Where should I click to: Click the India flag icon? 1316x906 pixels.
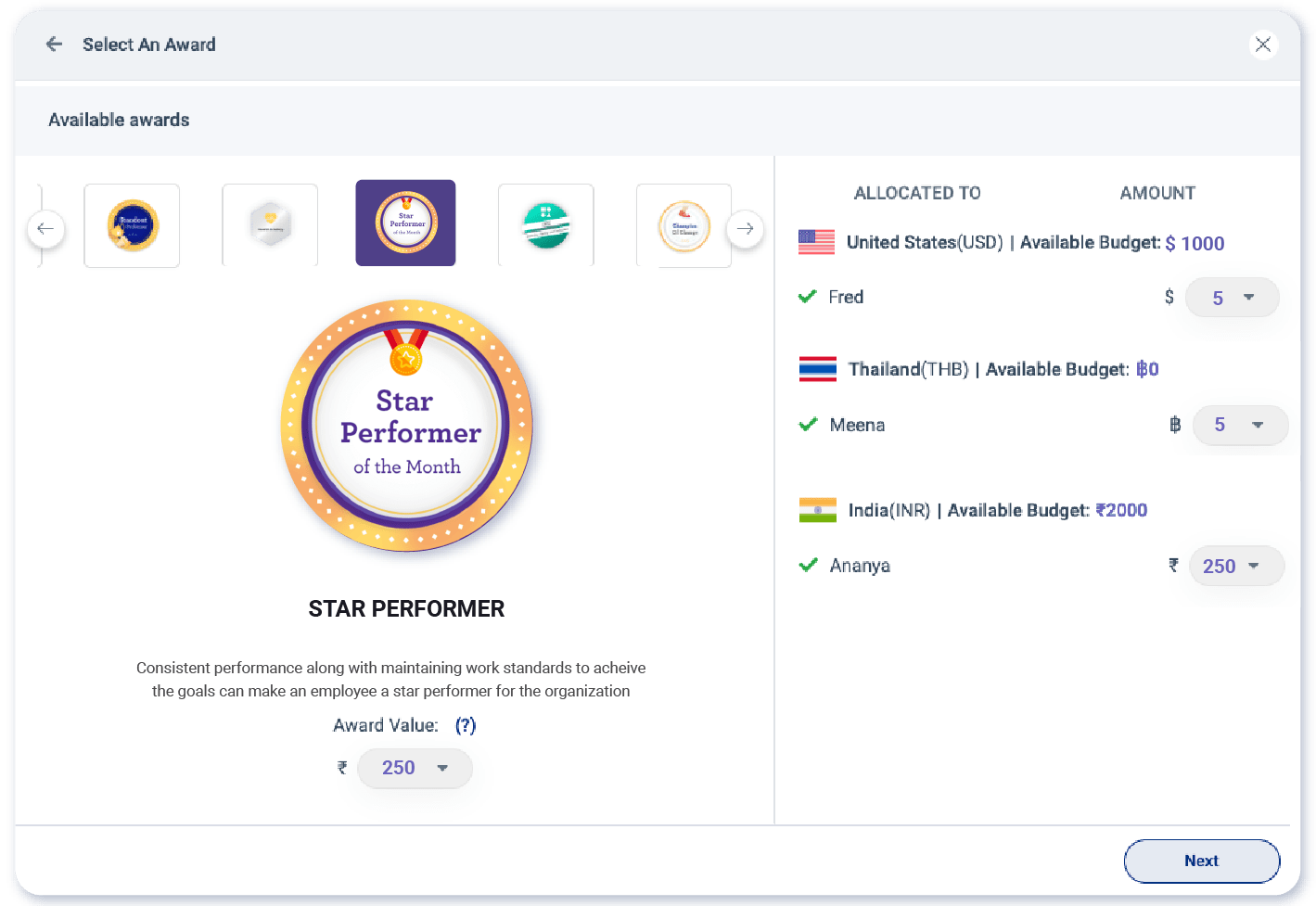tap(817, 510)
